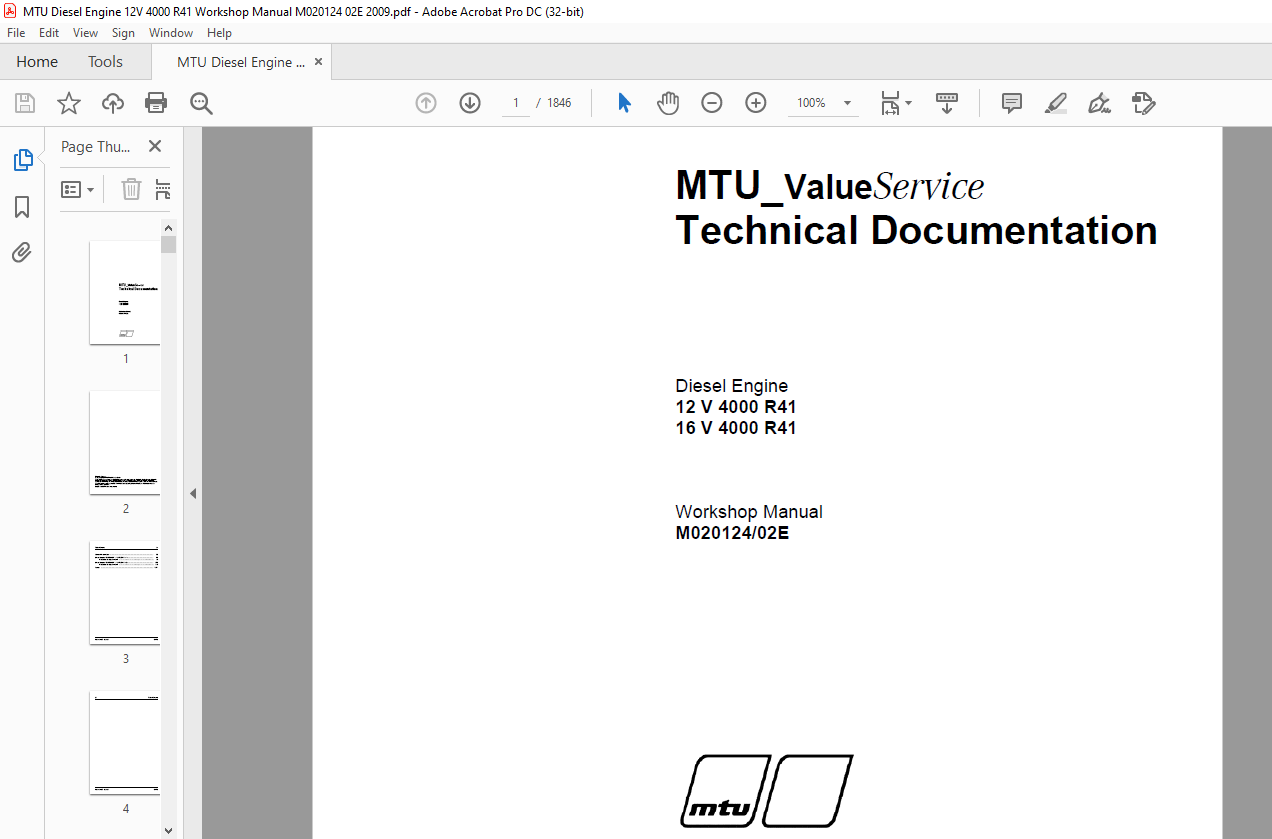The width and height of the screenshot is (1272, 839).
Task: Click the 'Workshop Manual' text
Action: click(x=749, y=512)
